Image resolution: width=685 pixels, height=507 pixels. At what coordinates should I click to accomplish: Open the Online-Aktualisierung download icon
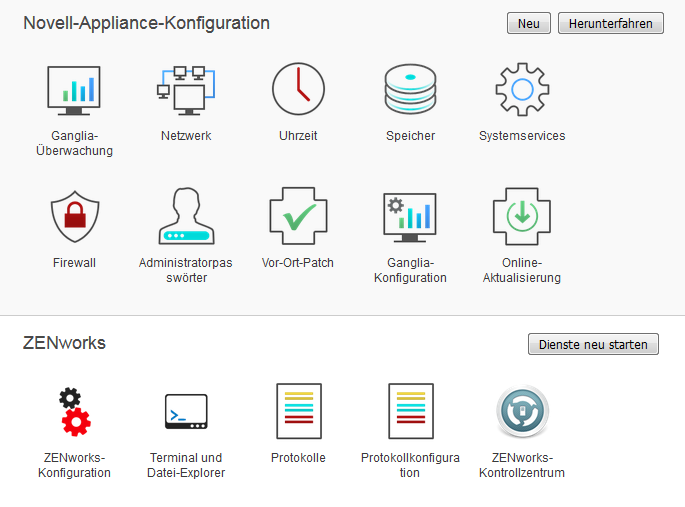522,216
